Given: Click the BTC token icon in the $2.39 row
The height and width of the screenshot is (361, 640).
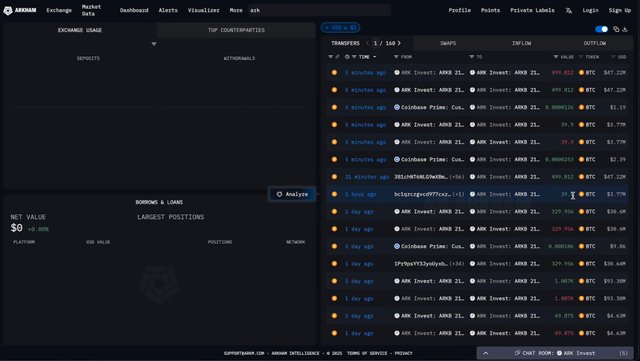Looking at the screenshot, I should pyautogui.click(x=581, y=159).
